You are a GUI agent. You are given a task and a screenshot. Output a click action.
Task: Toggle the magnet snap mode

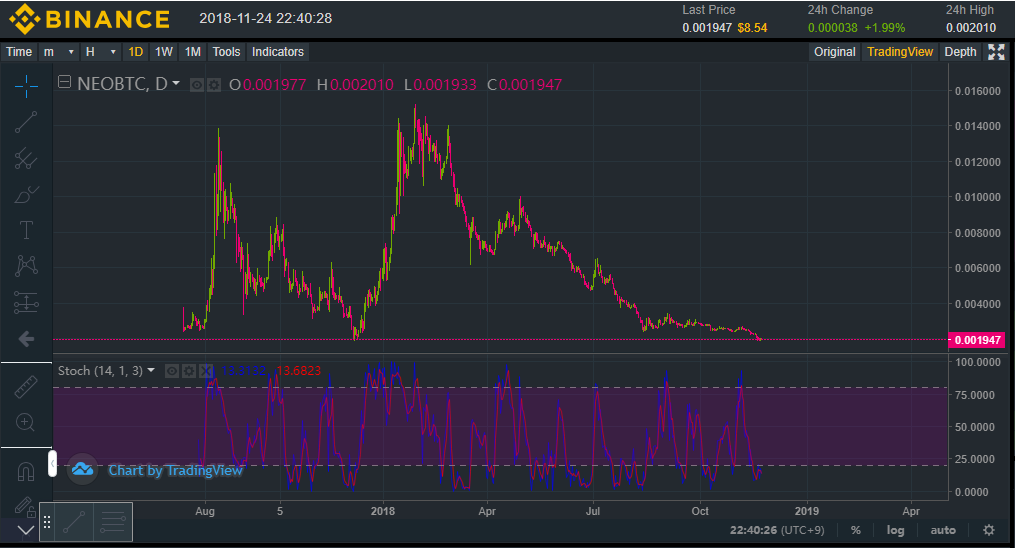(x=26, y=470)
